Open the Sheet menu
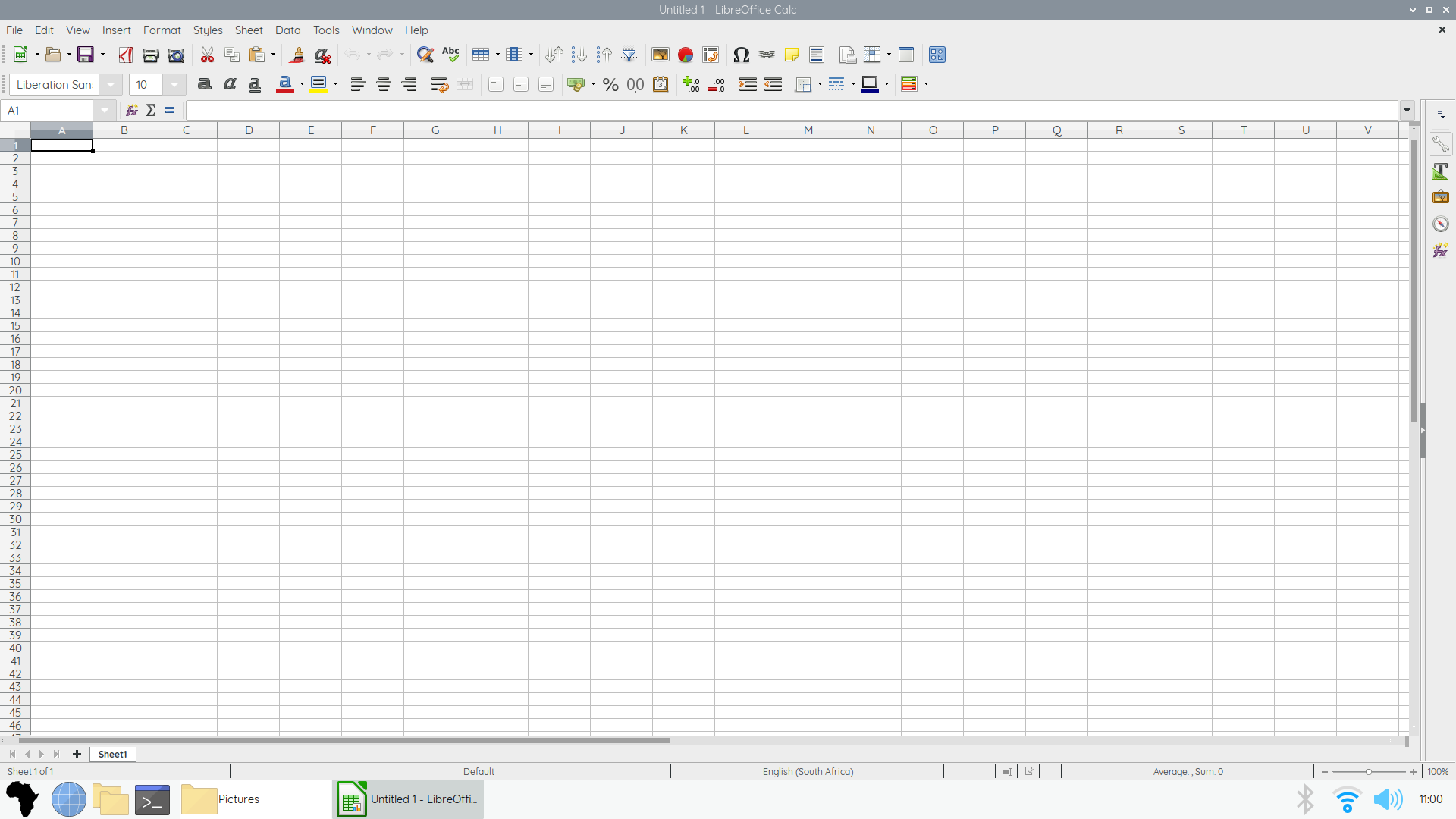The height and width of the screenshot is (819, 1456). click(248, 30)
